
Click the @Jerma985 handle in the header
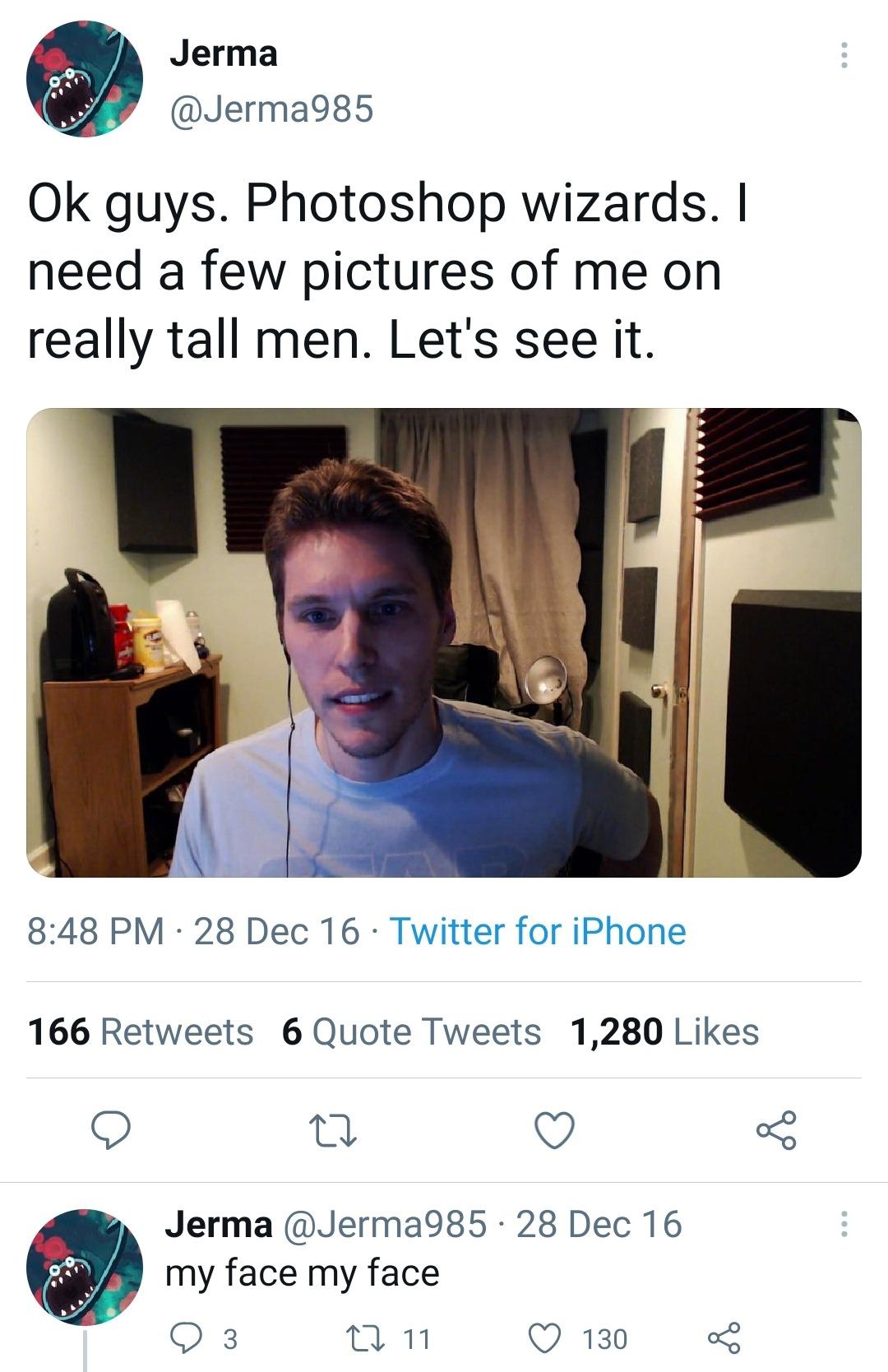click(x=271, y=109)
